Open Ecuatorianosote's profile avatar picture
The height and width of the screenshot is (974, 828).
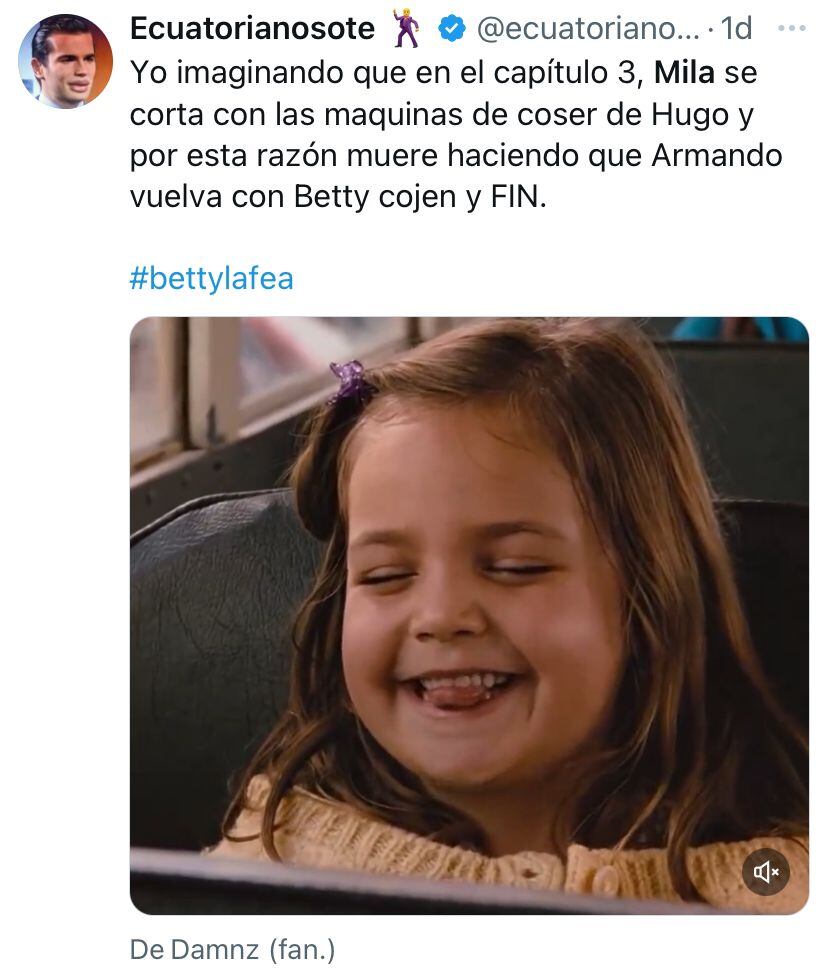tap(66, 61)
